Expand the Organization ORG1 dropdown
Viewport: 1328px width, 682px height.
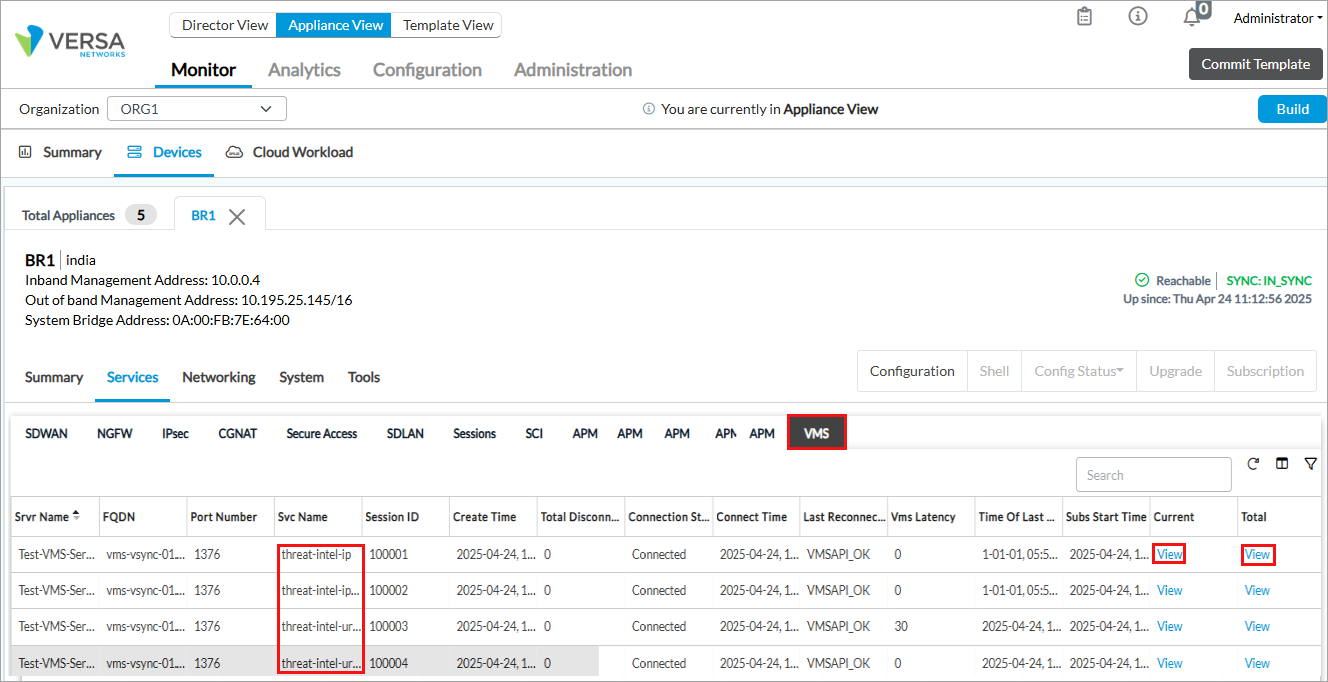(x=196, y=109)
